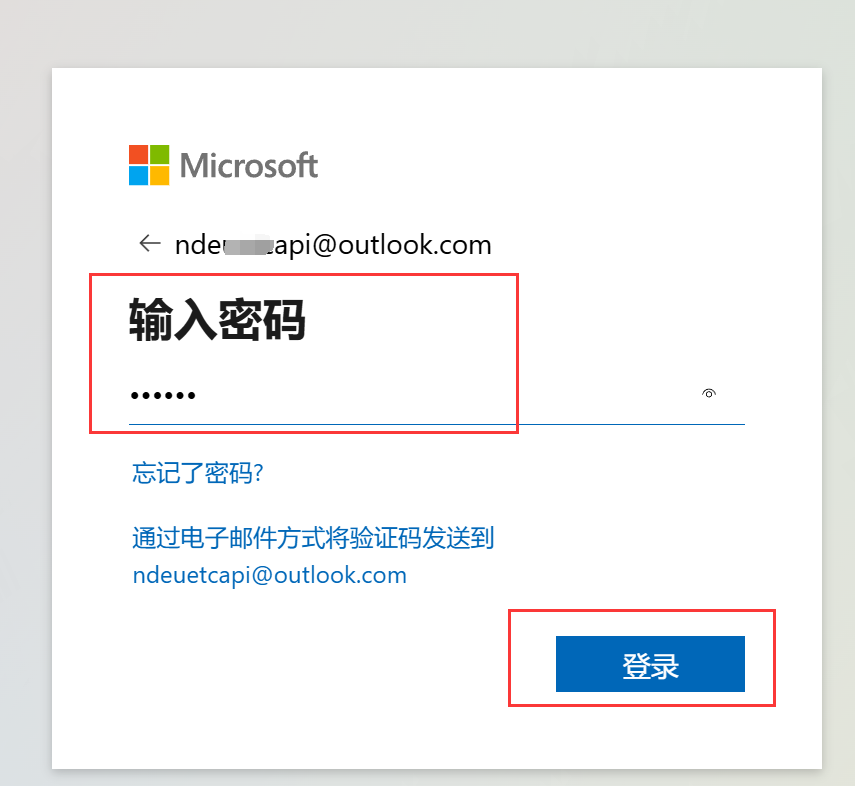Viewport: 855px width, 786px height.
Task: Click the Microsoft four-color logo
Action: pos(149,165)
